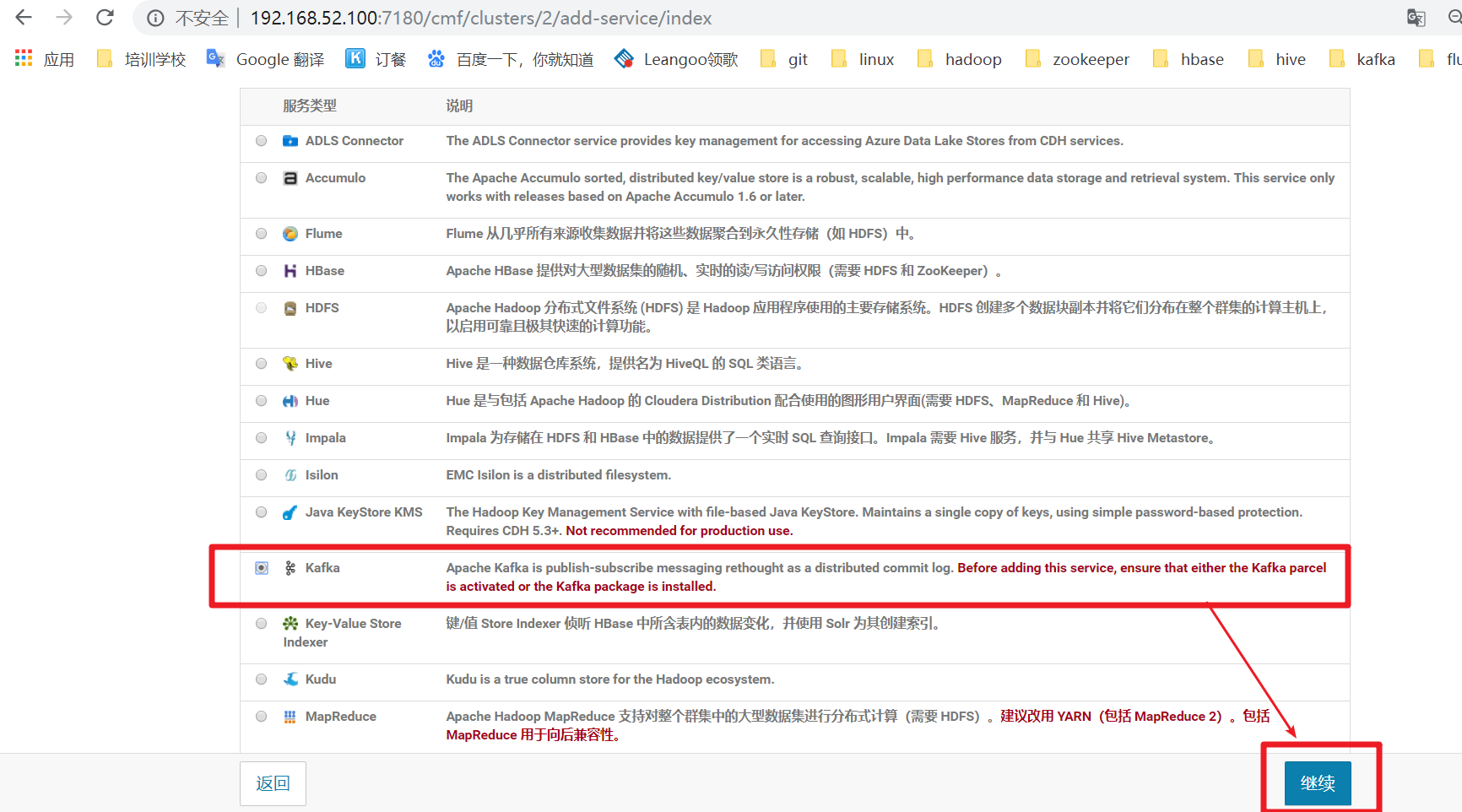
Task: Click the Accumulo service icon
Action: (x=290, y=178)
